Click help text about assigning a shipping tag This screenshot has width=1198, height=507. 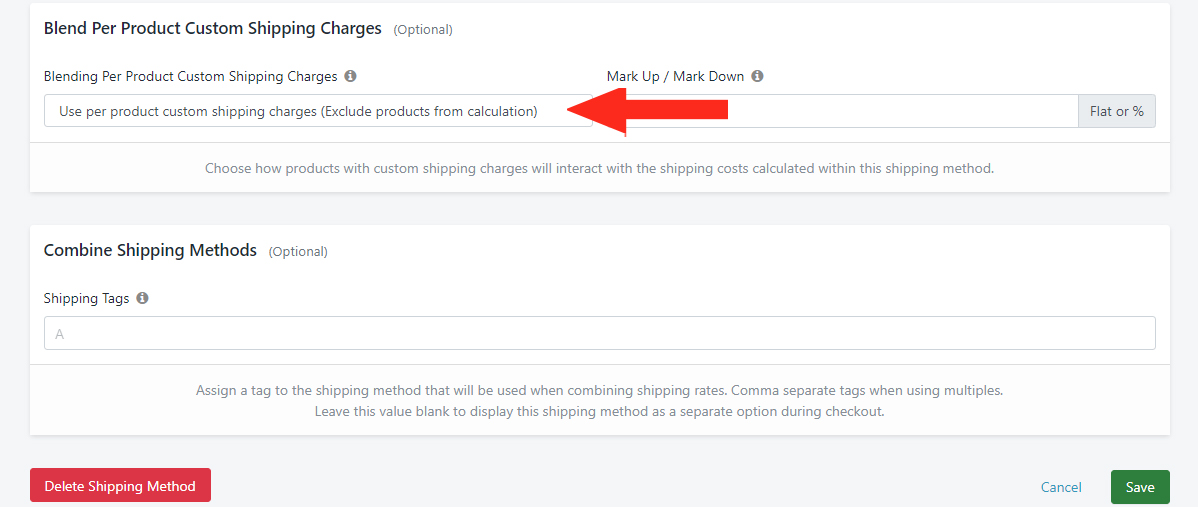(600, 401)
